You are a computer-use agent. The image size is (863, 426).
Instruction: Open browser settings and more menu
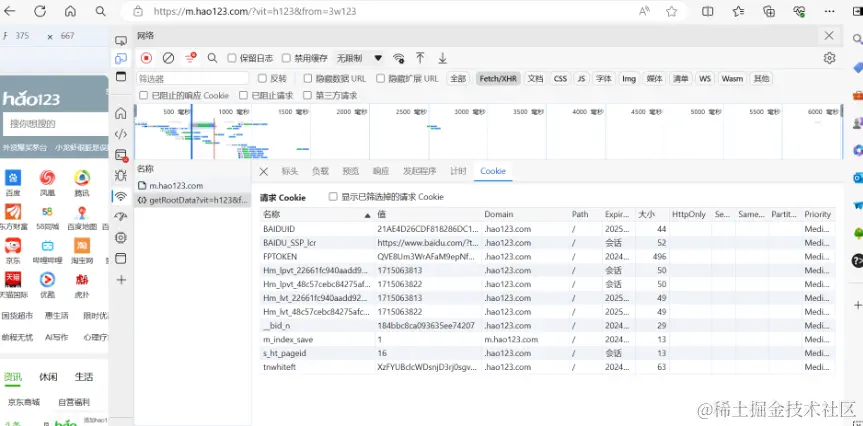(x=829, y=11)
